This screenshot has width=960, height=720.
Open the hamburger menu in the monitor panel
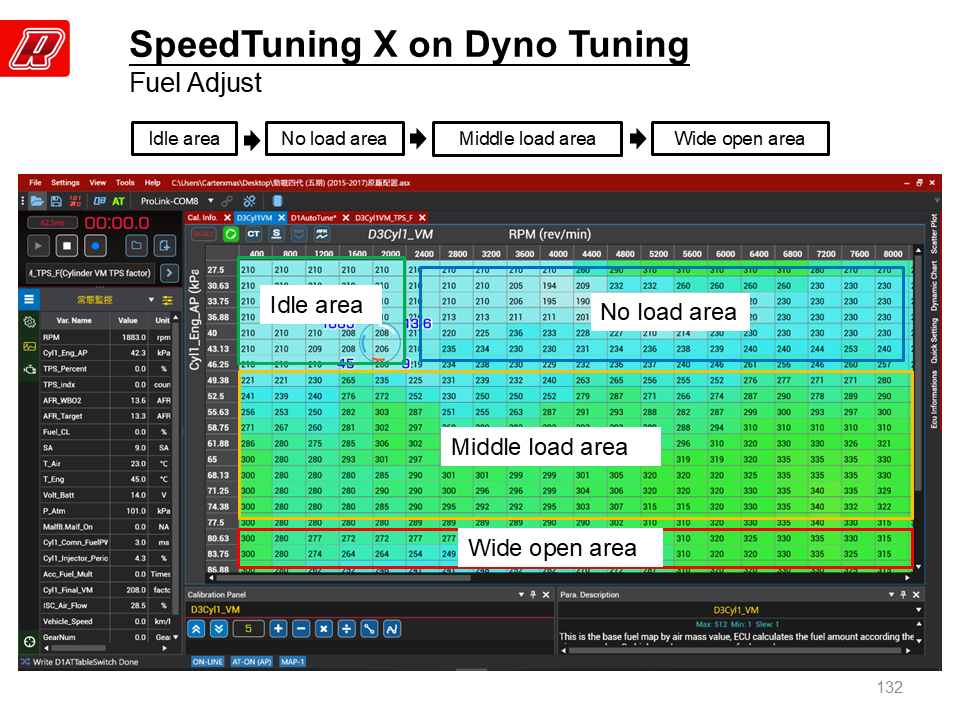point(29,299)
